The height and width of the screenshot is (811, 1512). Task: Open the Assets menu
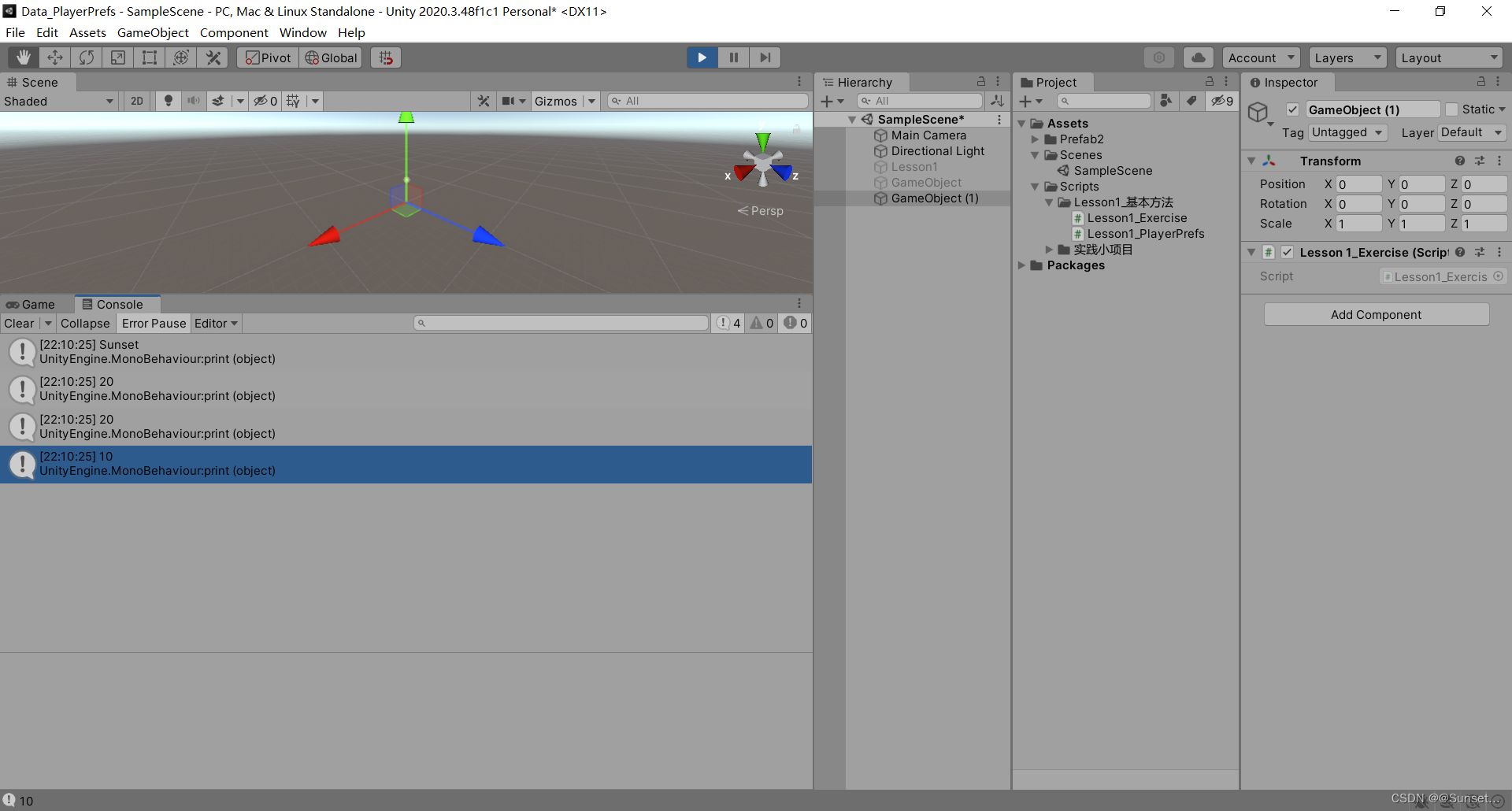click(87, 32)
